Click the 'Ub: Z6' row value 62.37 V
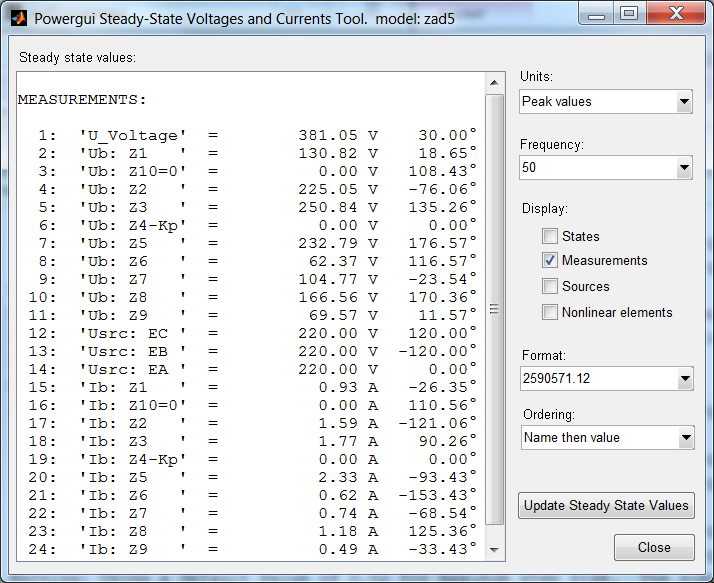This screenshot has width=714, height=583. tap(343, 261)
